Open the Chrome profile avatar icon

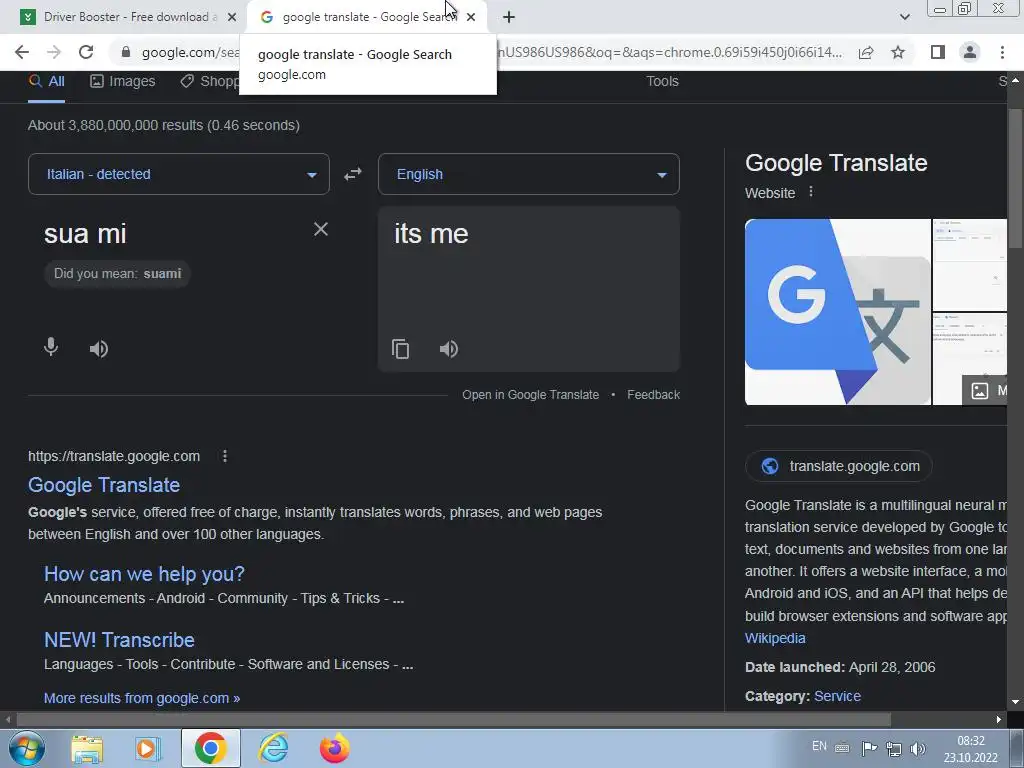(x=970, y=52)
